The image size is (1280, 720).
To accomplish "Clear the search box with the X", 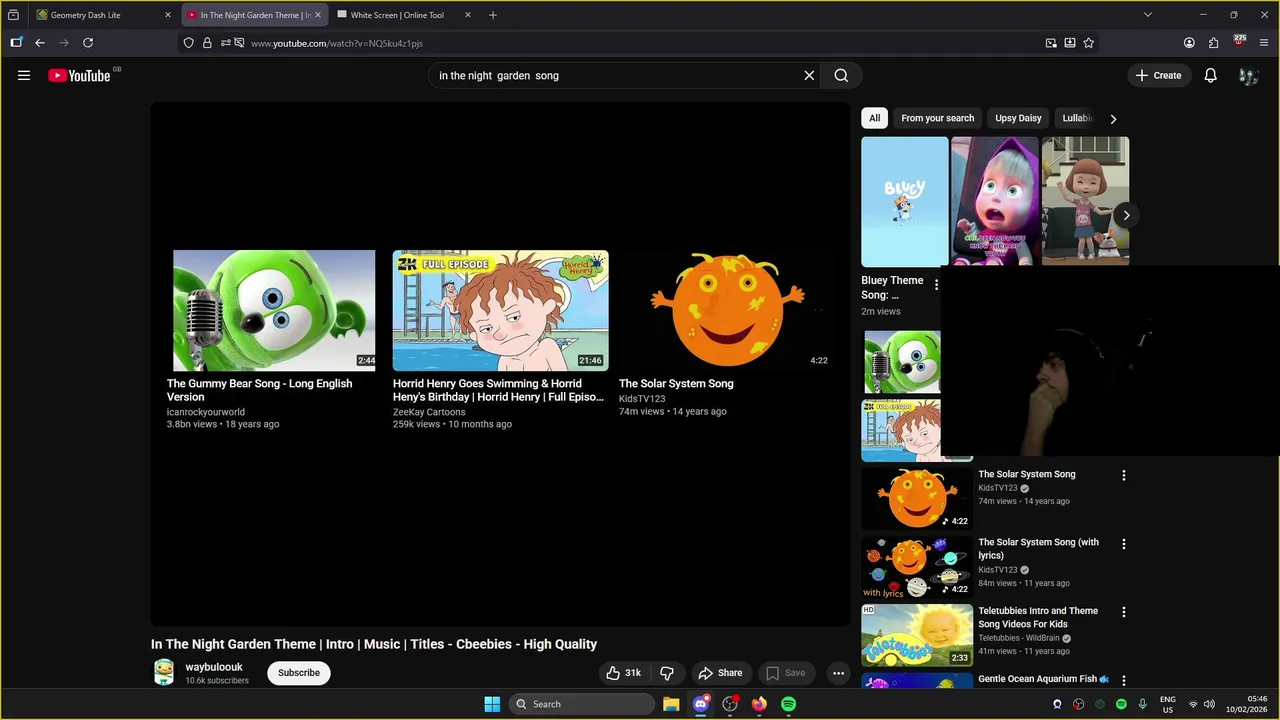I will tap(809, 75).
